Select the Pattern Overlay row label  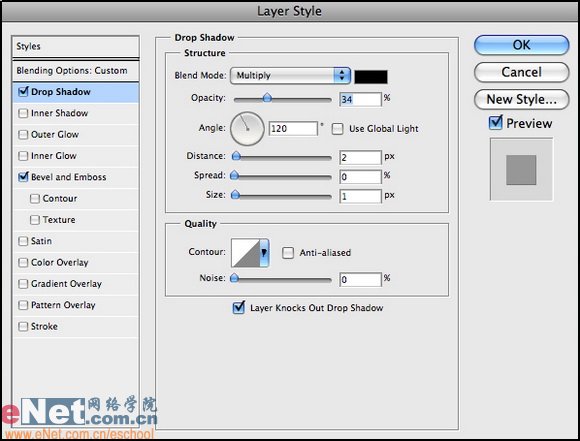63,305
